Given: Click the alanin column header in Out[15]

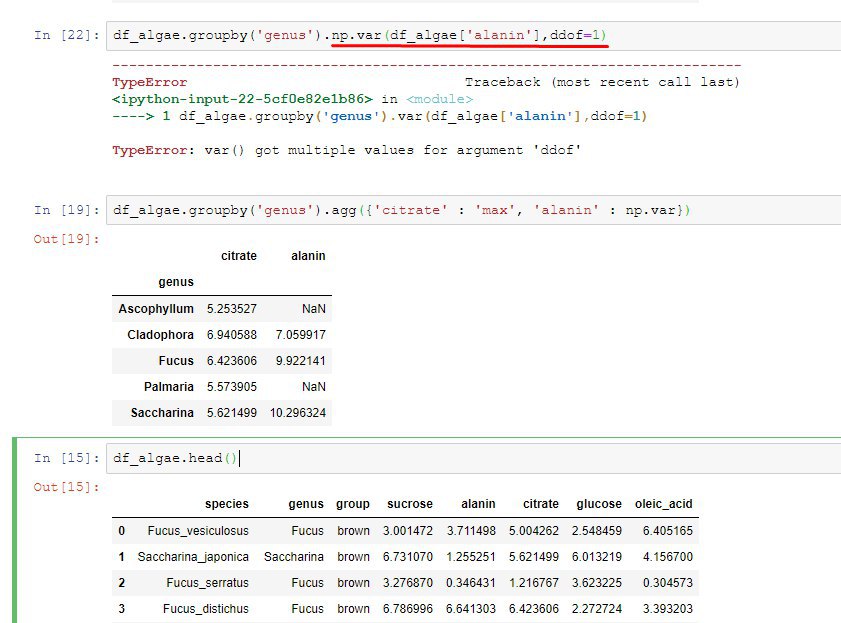Looking at the screenshot, I should tap(478, 504).
